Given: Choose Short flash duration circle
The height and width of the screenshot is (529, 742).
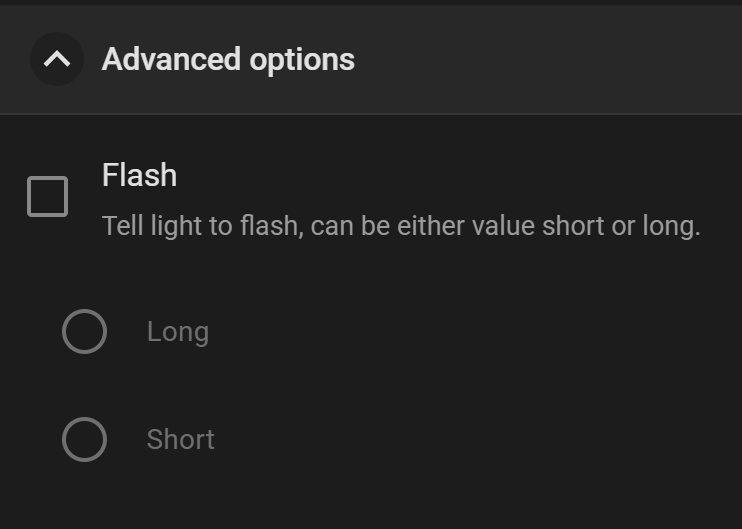Looking at the screenshot, I should [84, 440].
